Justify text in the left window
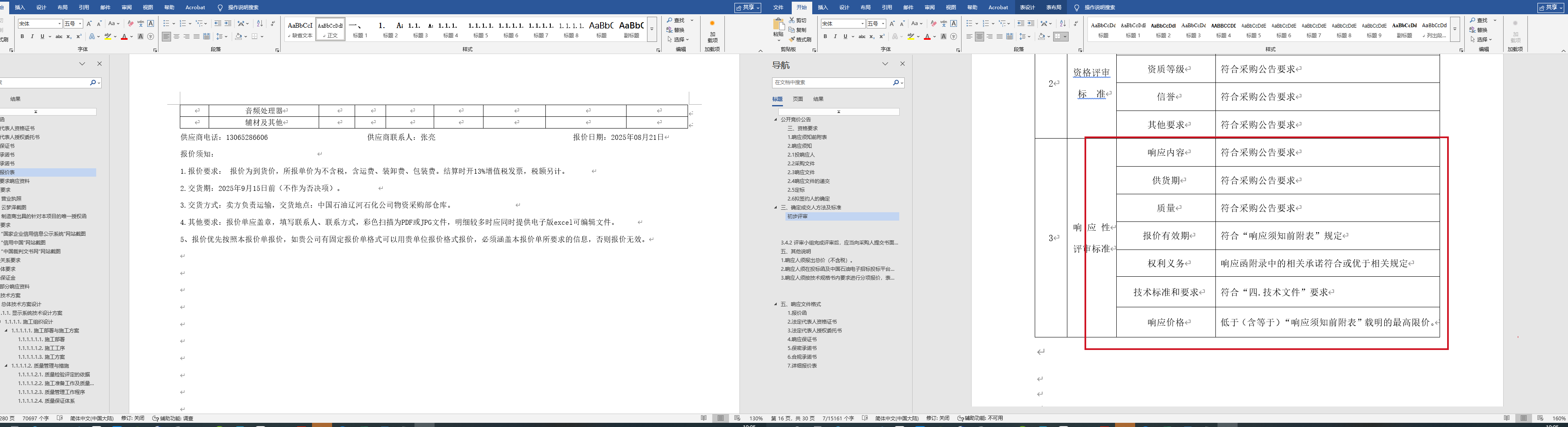The height and width of the screenshot is (427, 1568). [x=196, y=36]
